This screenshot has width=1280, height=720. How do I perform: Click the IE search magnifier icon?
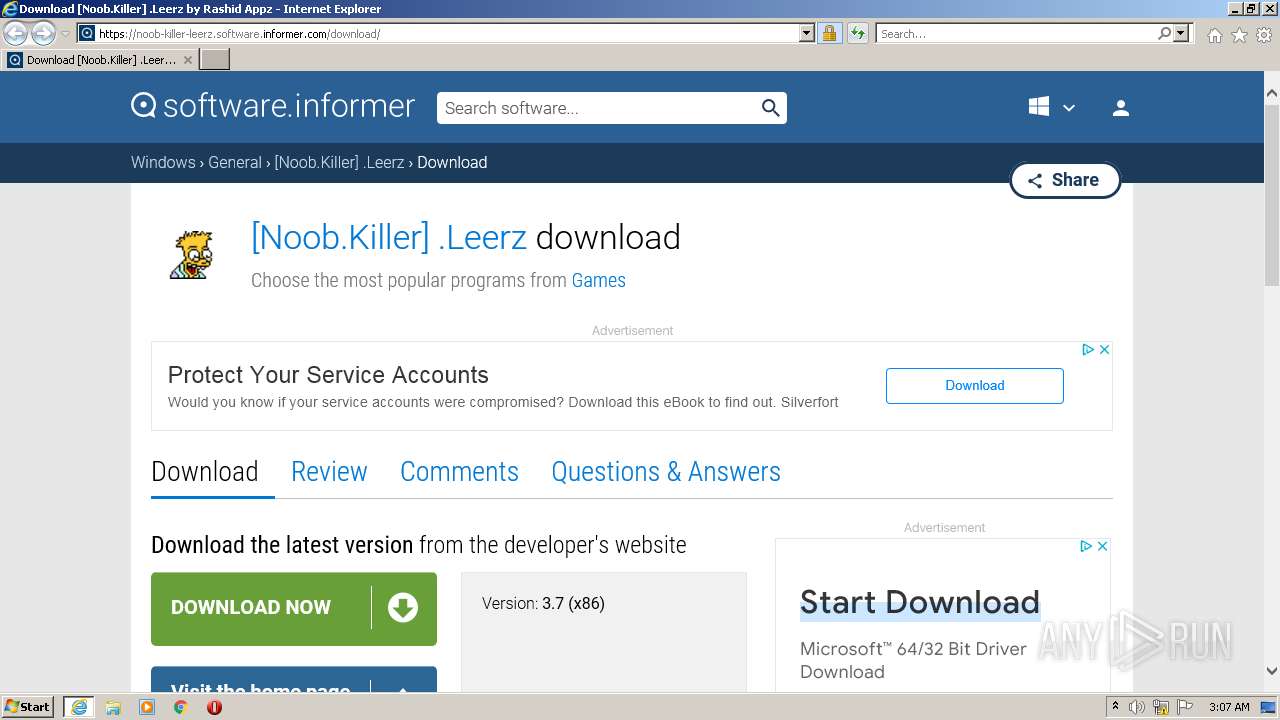click(x=1164, y=34)
